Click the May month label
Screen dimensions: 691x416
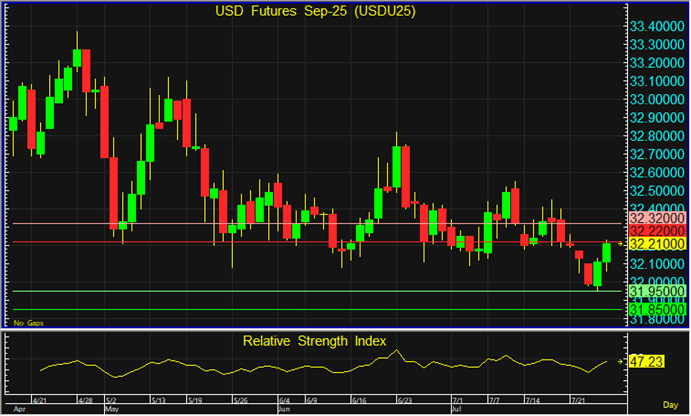pos(112,409)
